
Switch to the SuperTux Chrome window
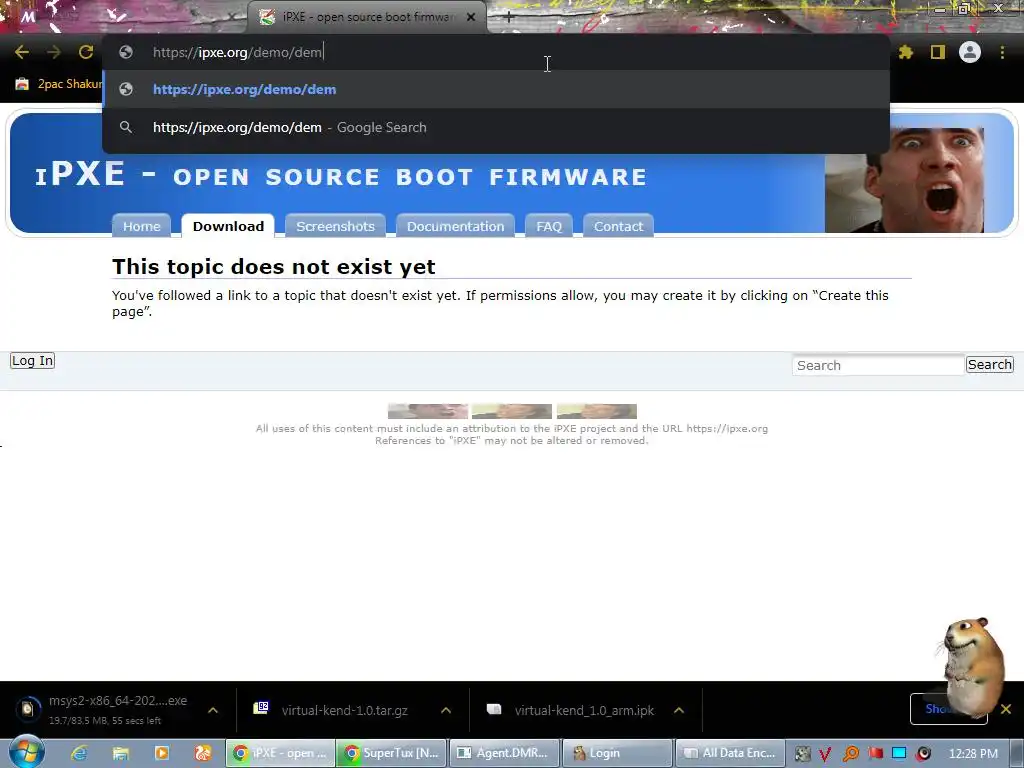pos(392,753)
